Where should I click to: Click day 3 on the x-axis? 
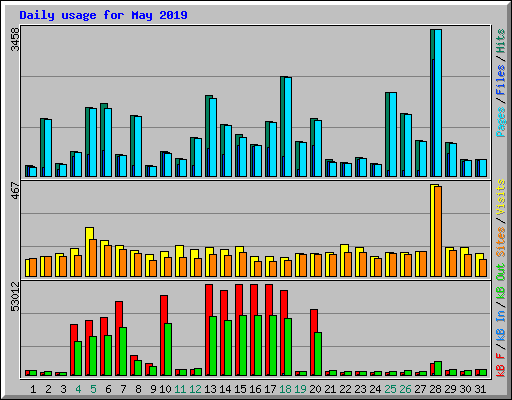[63, 389]
